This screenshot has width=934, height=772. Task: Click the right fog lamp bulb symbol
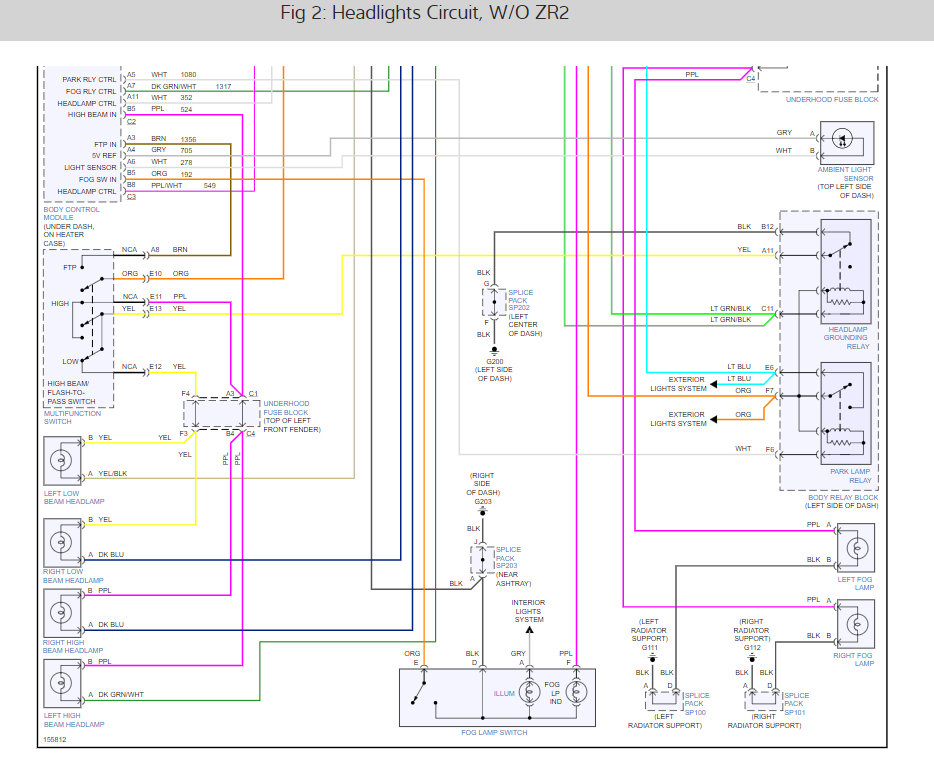856,624
